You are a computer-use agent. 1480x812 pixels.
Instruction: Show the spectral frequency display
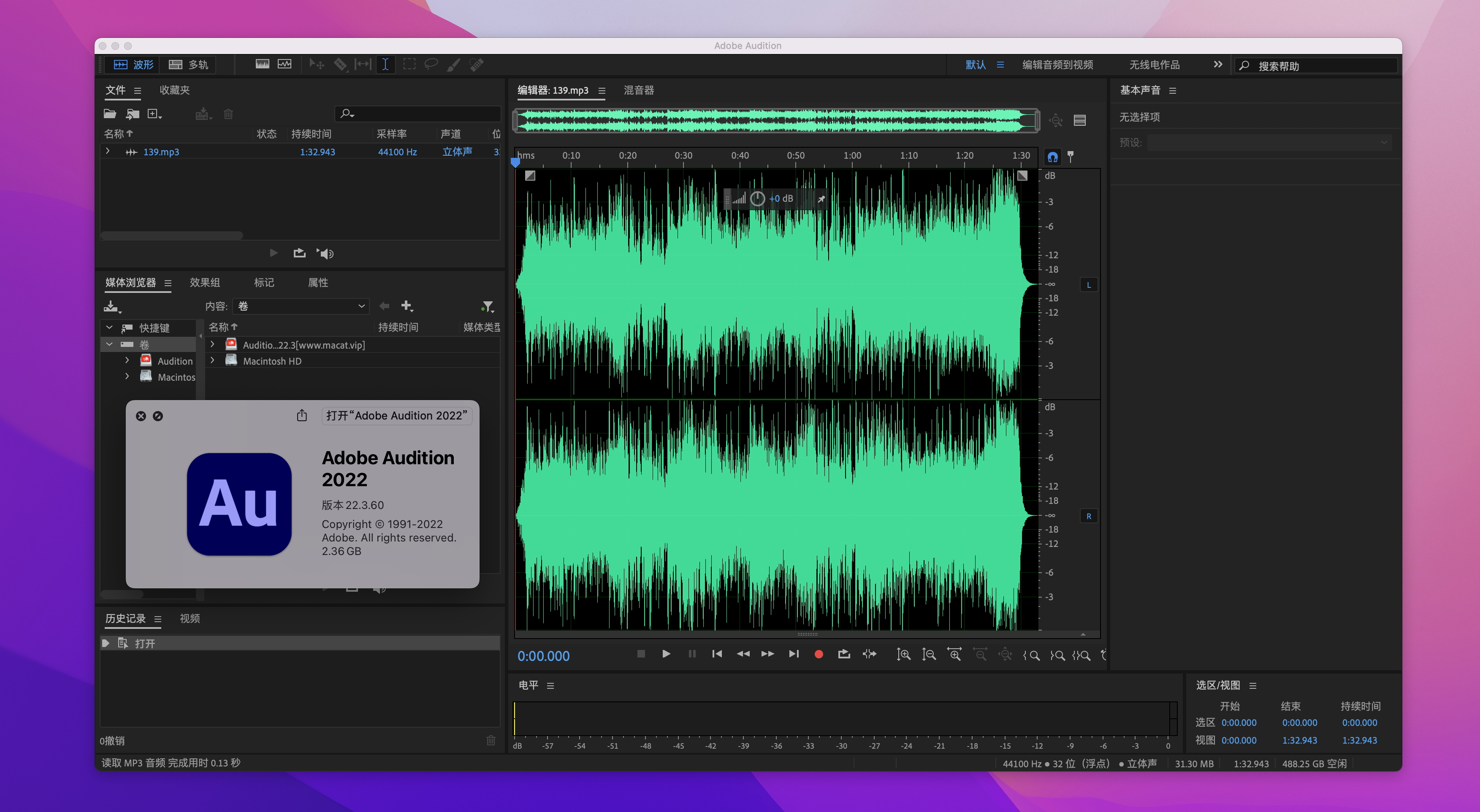262,64
